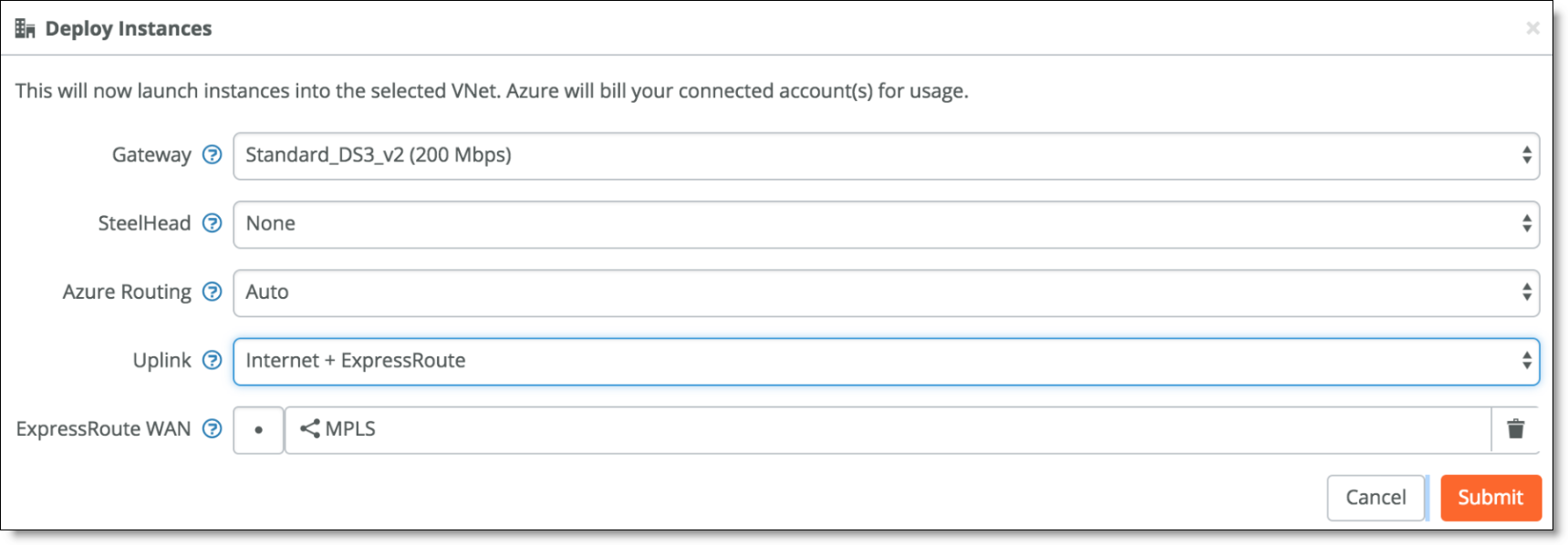Image resolution: width=1568 pixels, height=545 pixels.
Task: Click the help icon next to SteelHead
Action: pos(212,223)
